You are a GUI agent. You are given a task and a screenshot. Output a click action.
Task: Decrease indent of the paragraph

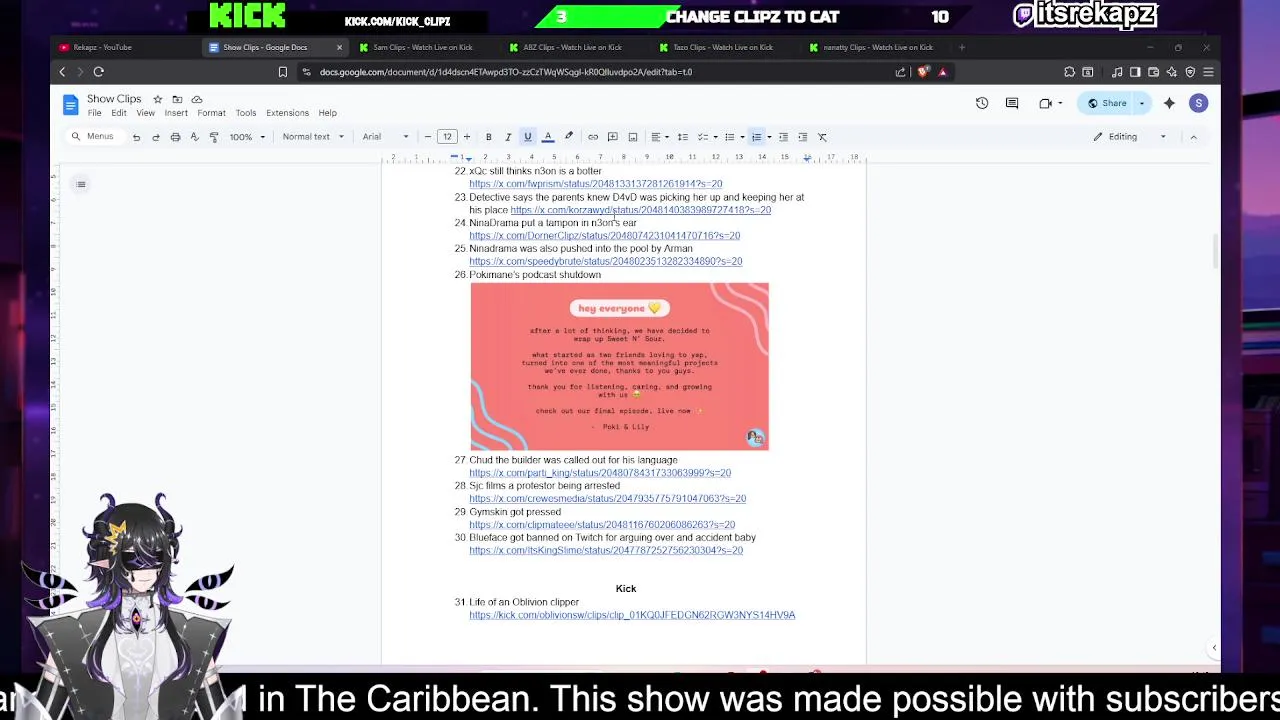coord(783,137)
